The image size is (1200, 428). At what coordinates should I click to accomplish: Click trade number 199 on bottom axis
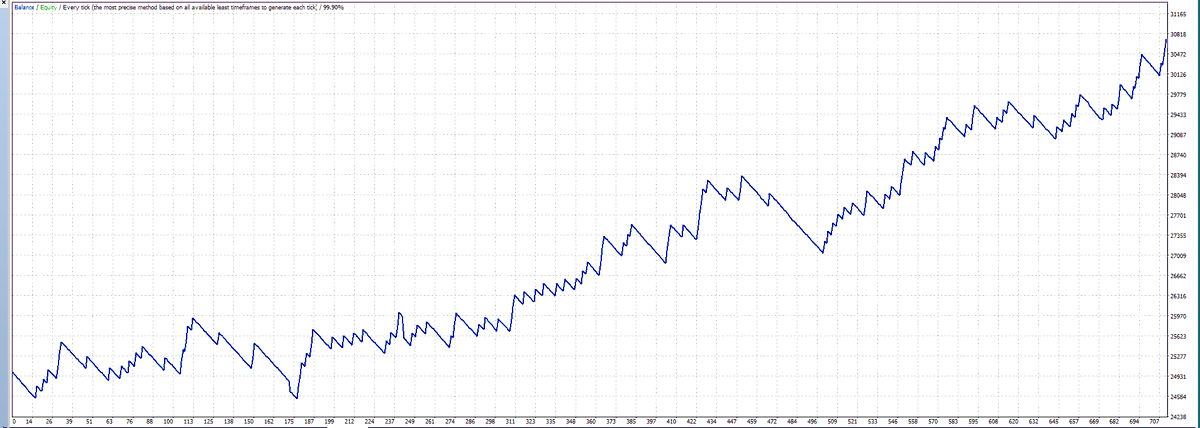[329, 422]
